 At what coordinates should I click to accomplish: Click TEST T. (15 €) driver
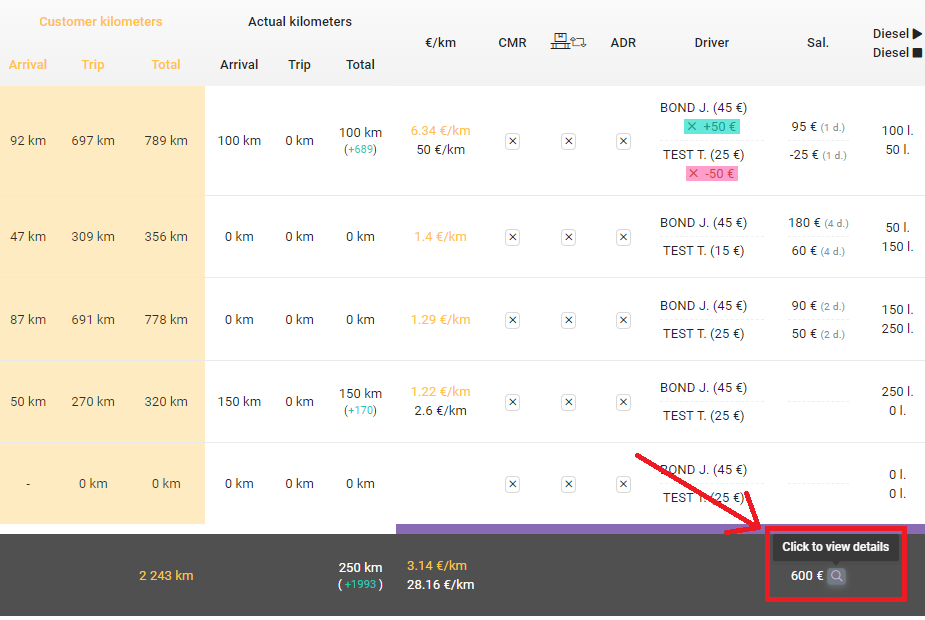coord(703,251)
